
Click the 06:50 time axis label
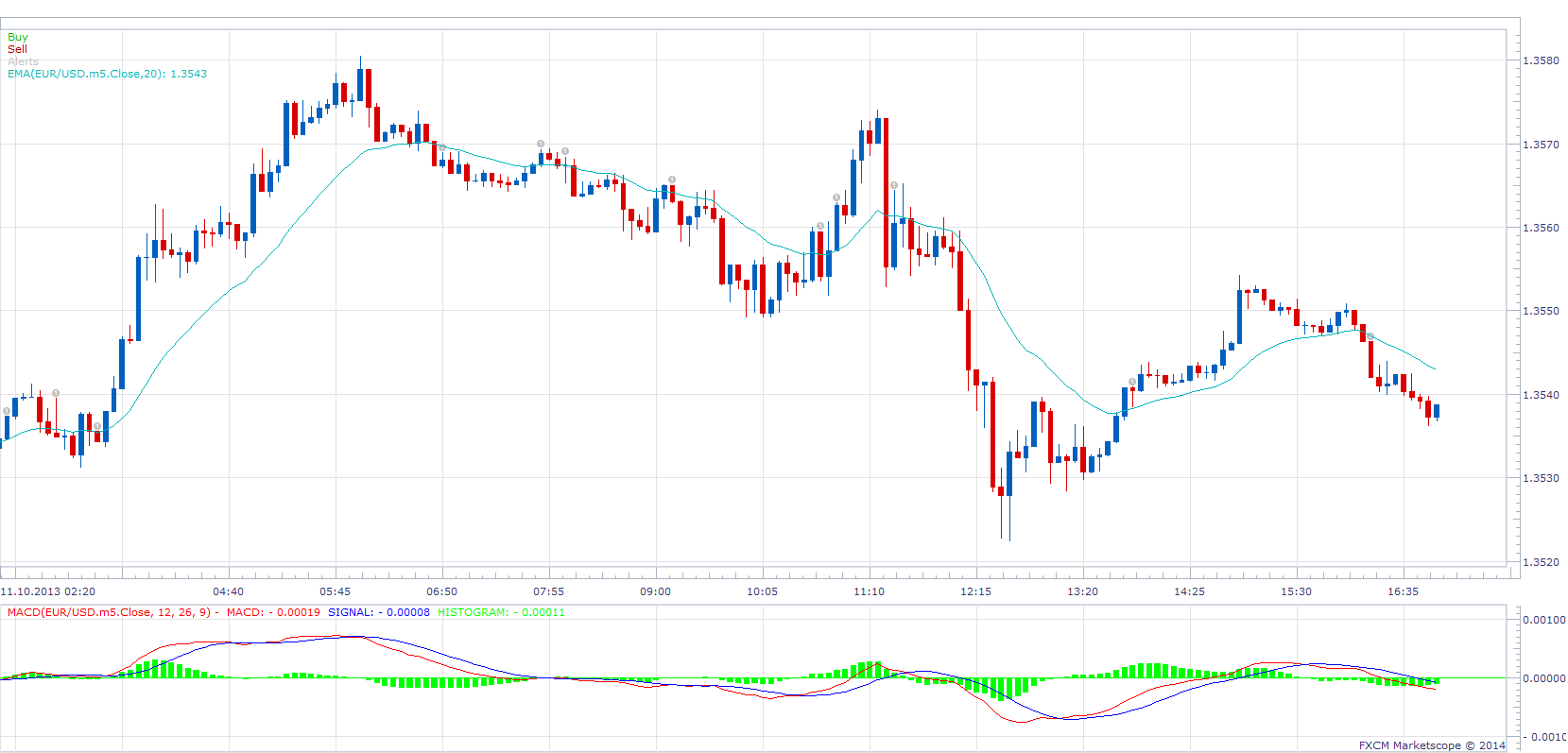441,591
